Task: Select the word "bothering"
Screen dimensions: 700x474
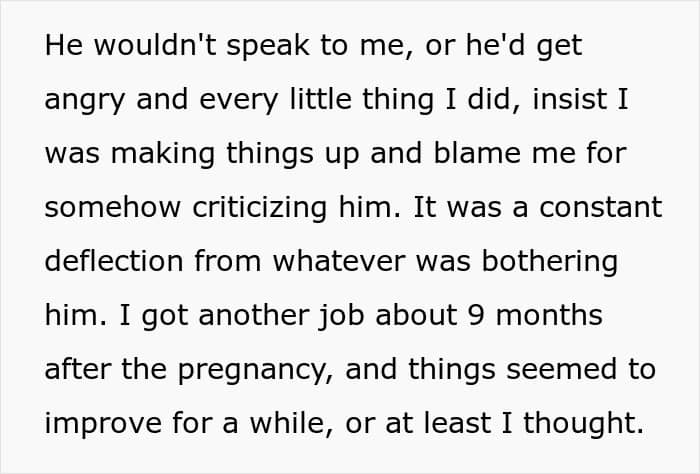Action: click(x=550, y=262)
